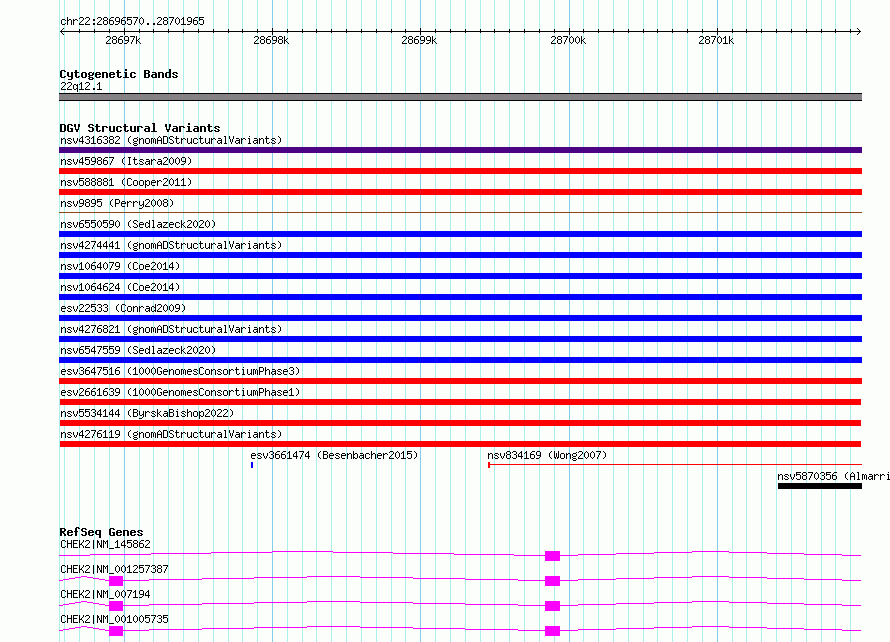Viewport: 890px width, 642px height.
Task: Click the gray cytogenetic band bar
Action: [460, 97]
